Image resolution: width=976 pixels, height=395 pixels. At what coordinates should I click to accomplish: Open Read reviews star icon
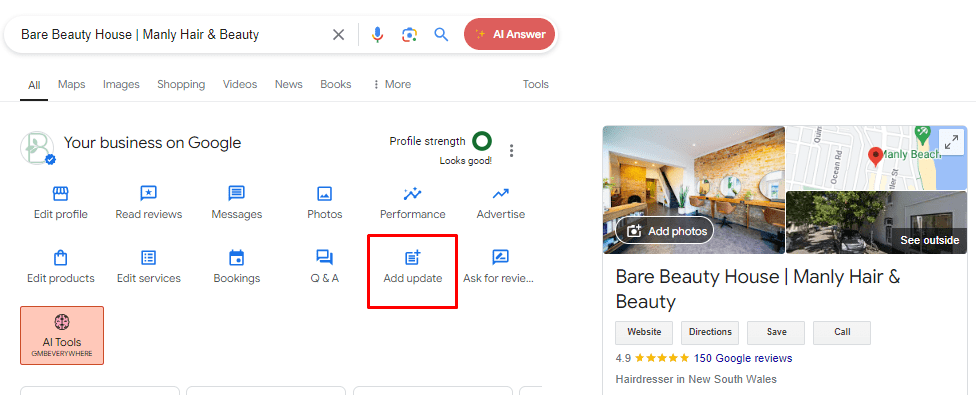[149, 193]
